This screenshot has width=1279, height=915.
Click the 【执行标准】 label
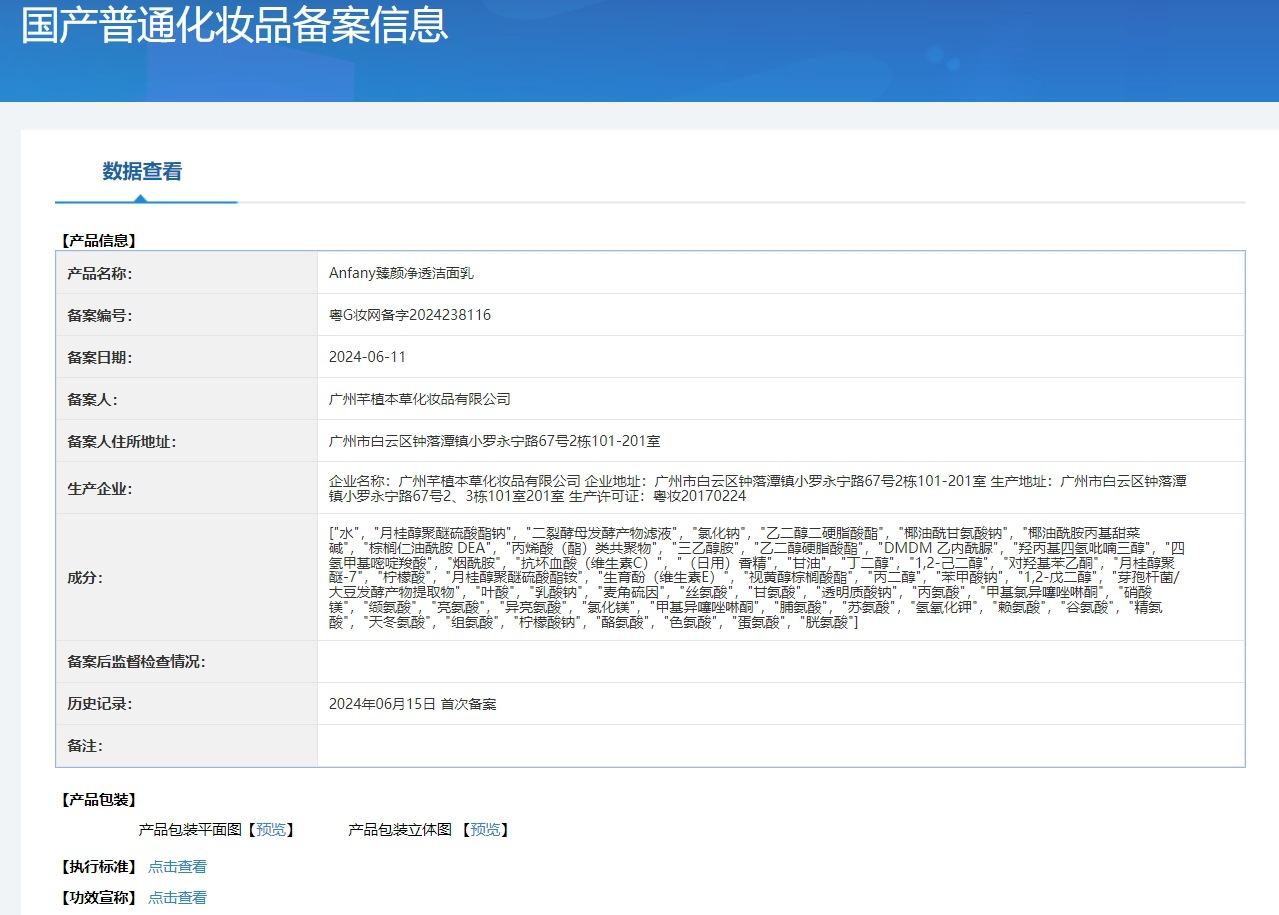point(97,867)
